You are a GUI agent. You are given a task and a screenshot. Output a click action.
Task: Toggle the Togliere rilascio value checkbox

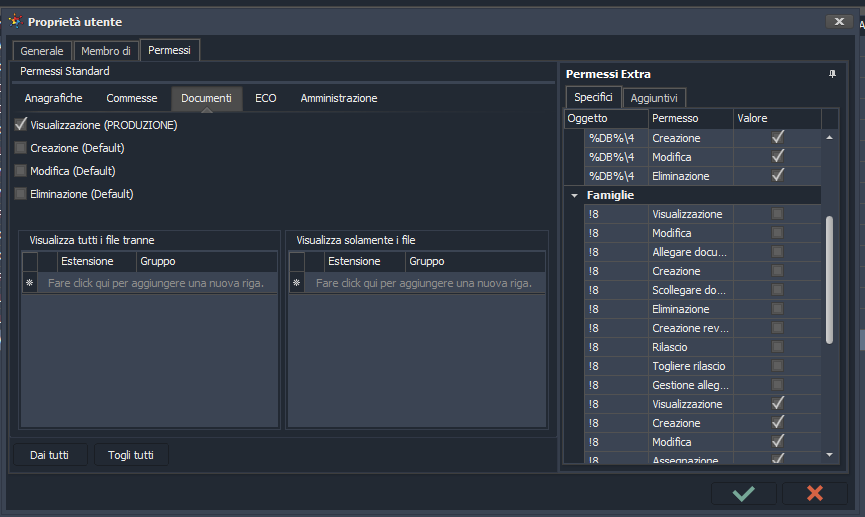(x=777, y=366)
